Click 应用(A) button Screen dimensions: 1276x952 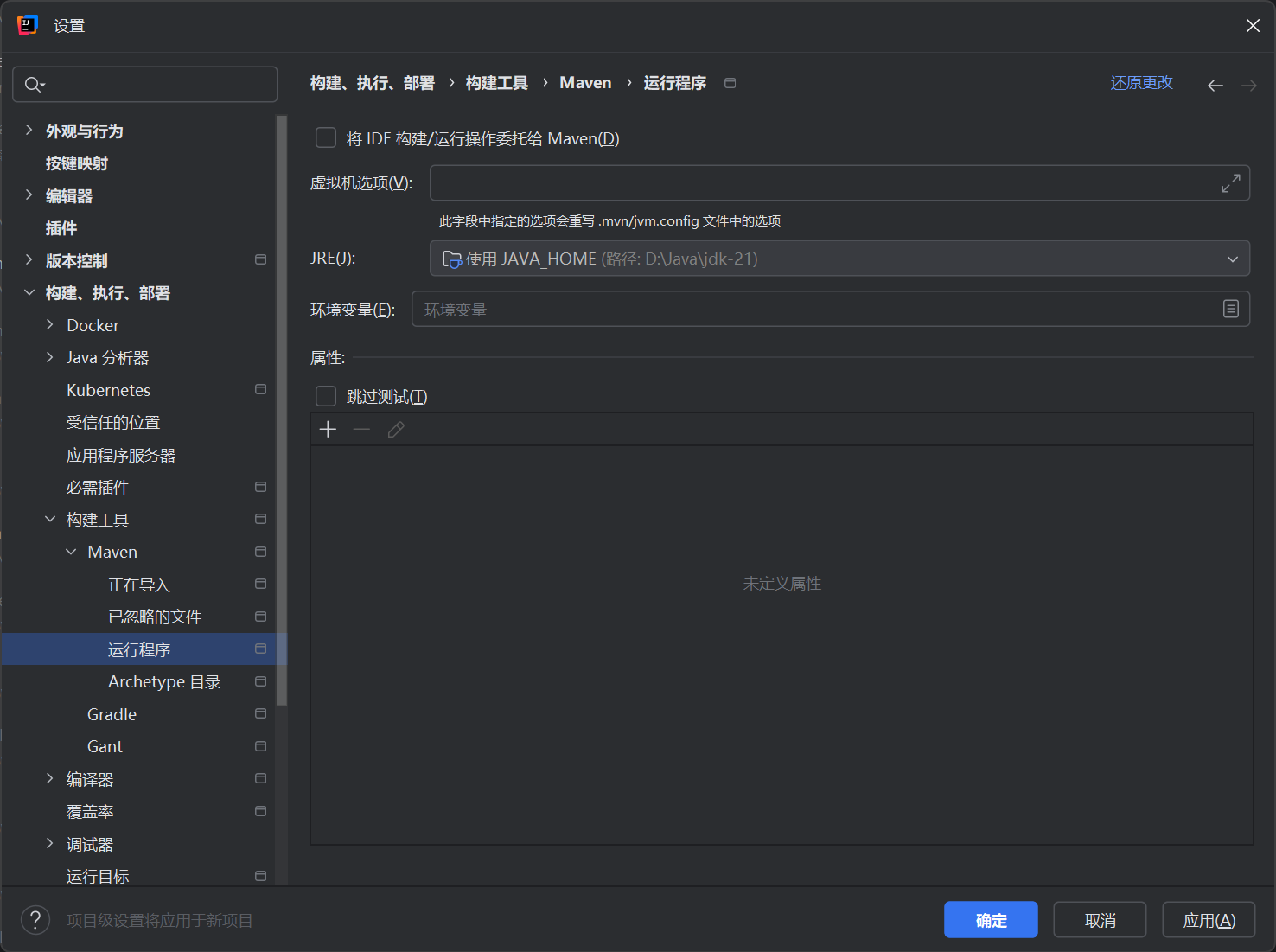click(x=1209, y=920)
